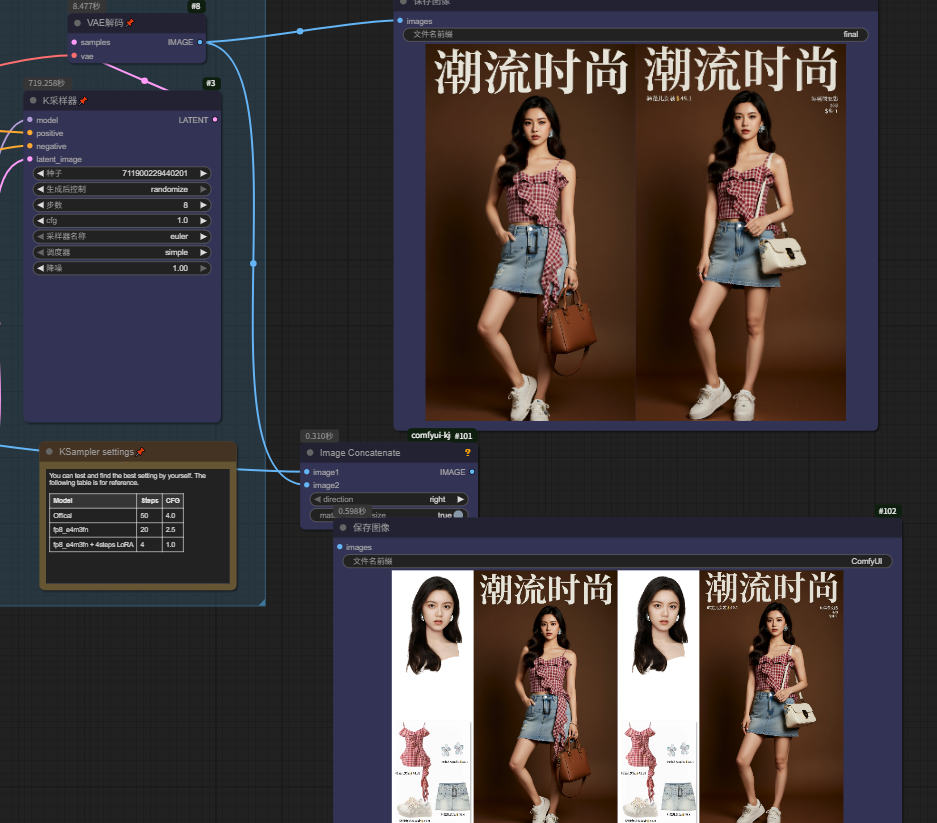
Task: Increase cfg with its right arrow
Action: (204, 221)
